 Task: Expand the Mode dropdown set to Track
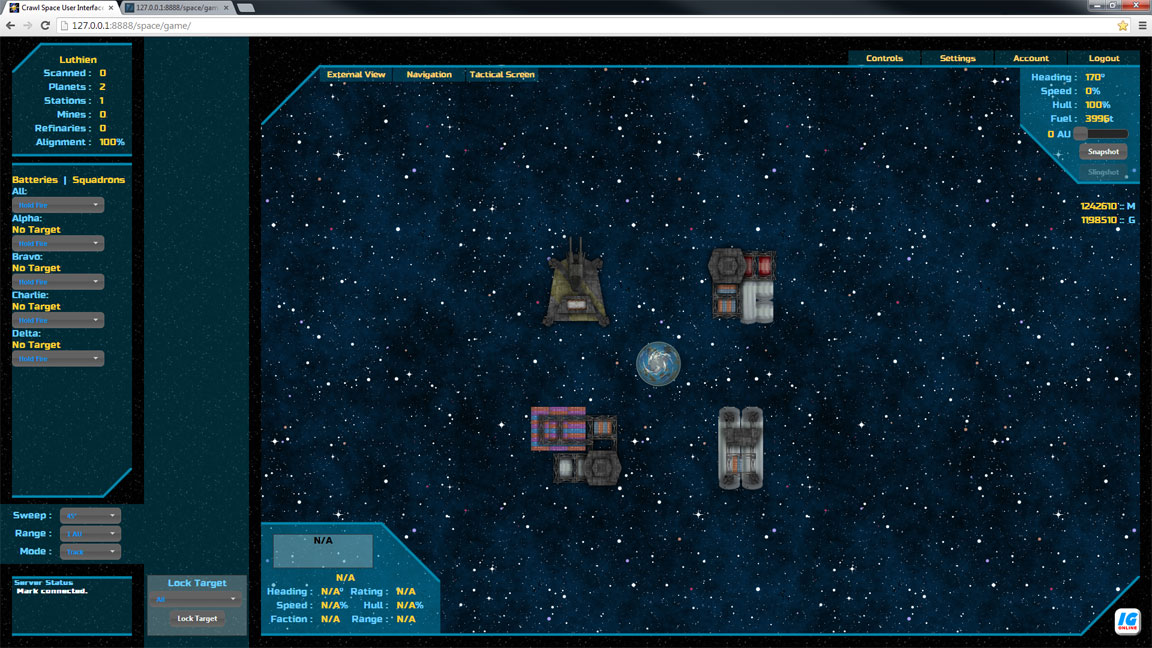click(x=90, y=552)
